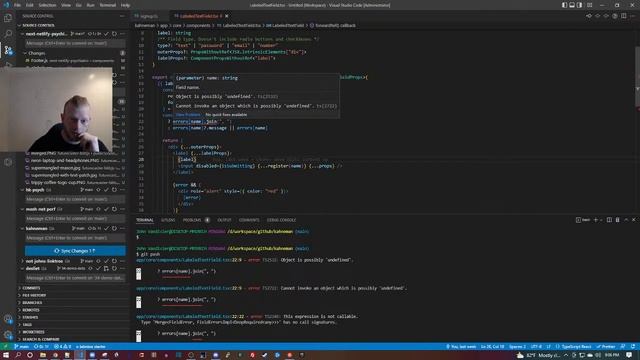Open the File menu
The height and width of the screenshot is (360, 640).
click(17, 5)
